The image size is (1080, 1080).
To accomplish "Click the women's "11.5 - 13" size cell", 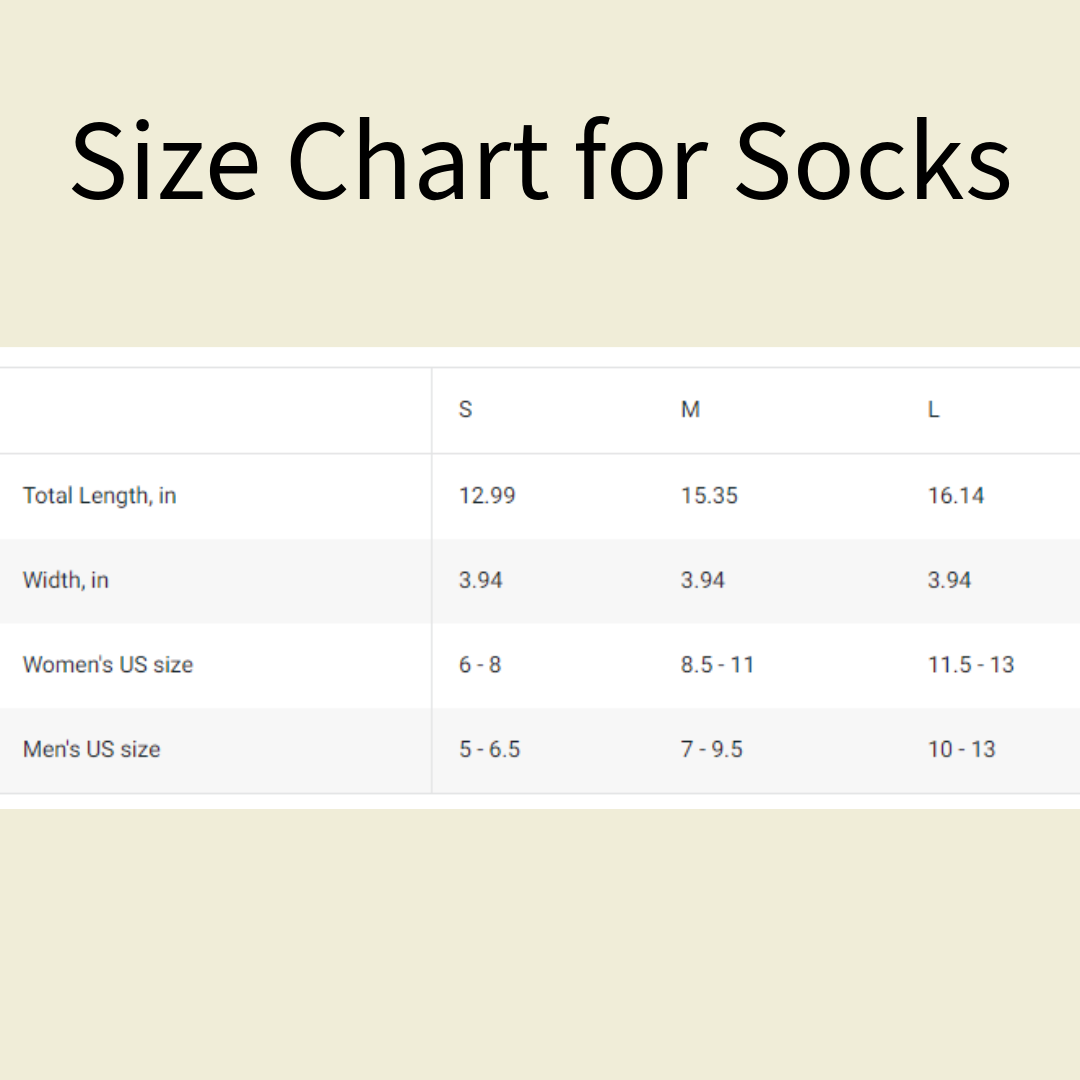I will click(971, 664).
